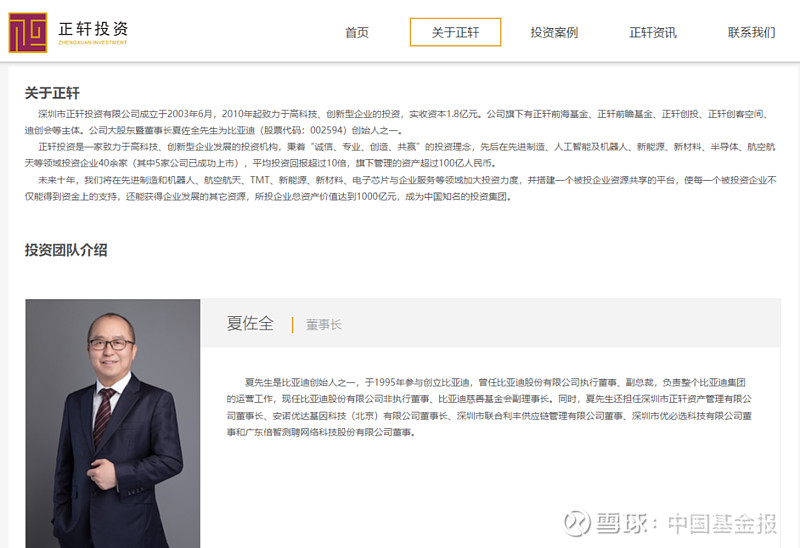
Task: Click the Zhengxuan Investment maroon logo icon
Action: [x=28, y=33]
